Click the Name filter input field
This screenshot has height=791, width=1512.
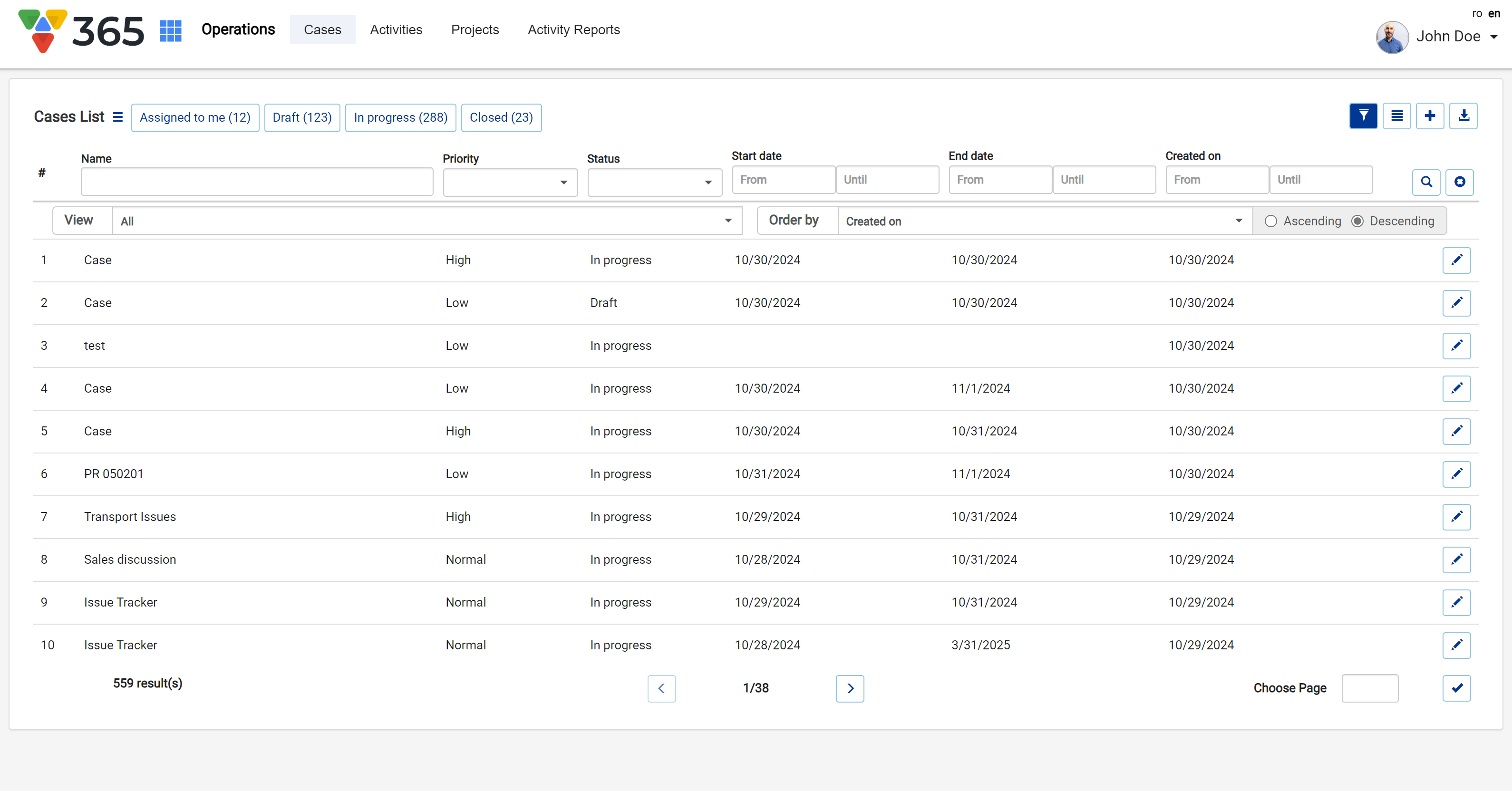tap(257, 182)
